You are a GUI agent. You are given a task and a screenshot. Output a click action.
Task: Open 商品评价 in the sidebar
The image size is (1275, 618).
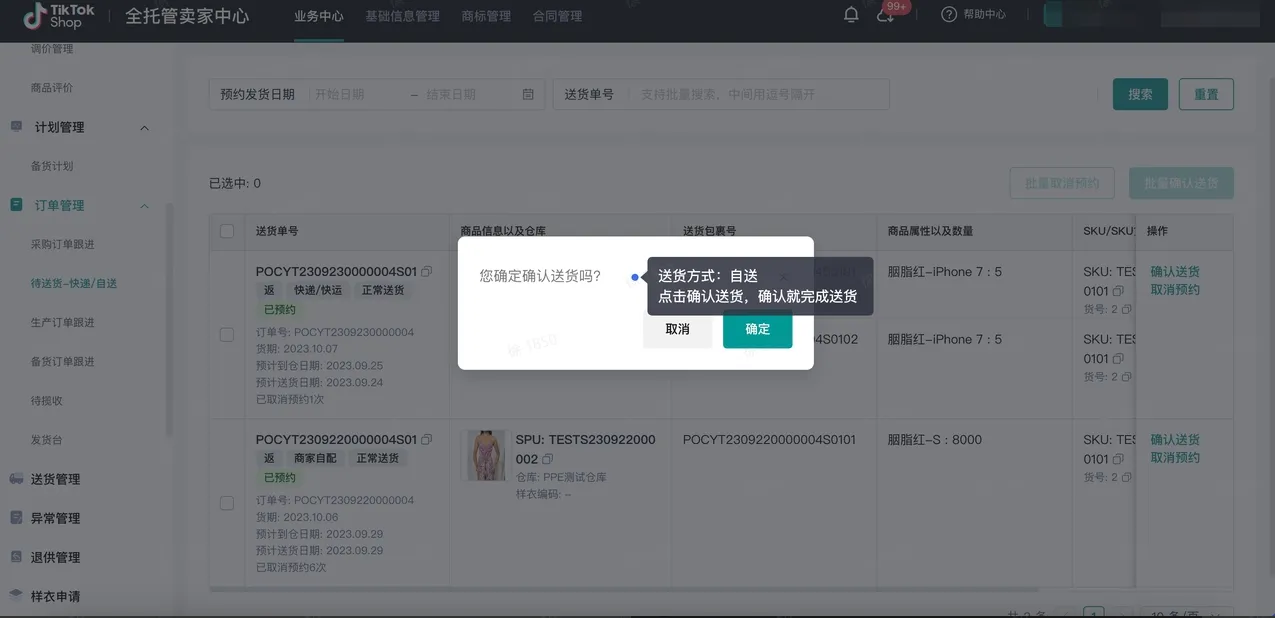tap(52, 88)
